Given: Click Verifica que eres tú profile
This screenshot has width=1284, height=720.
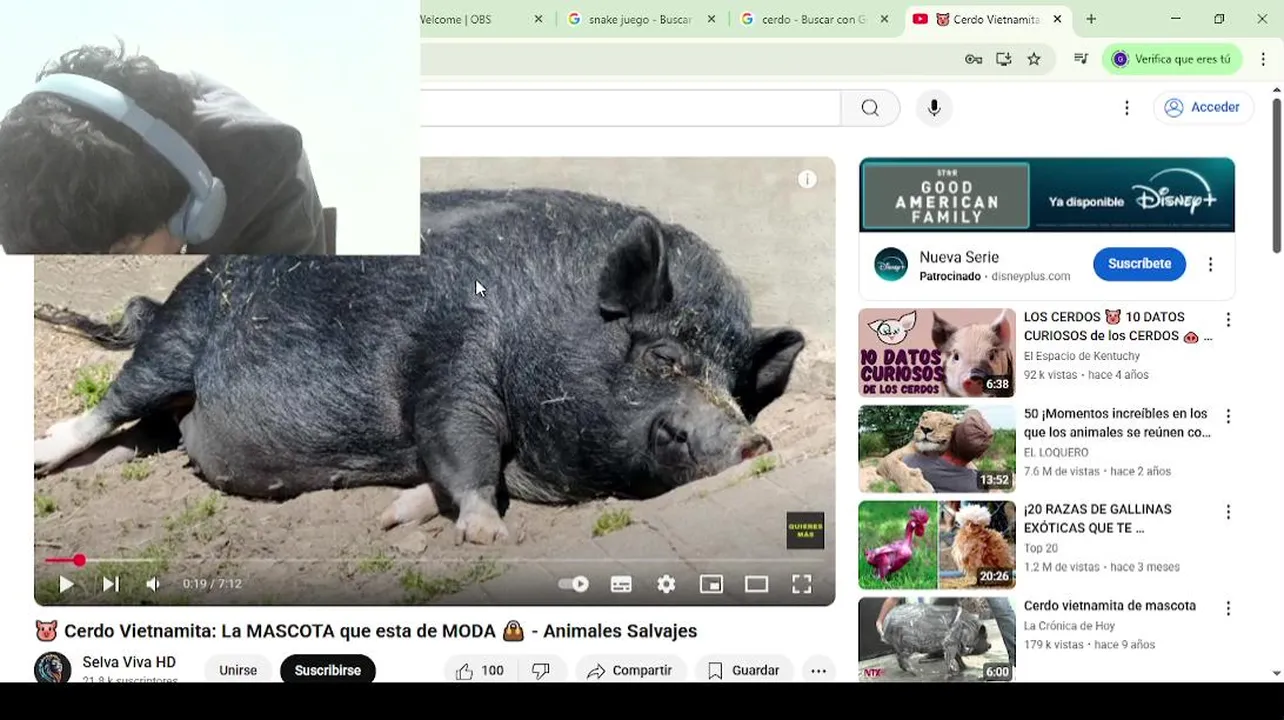Looking at the screenshot, I should click(1172, 59).
